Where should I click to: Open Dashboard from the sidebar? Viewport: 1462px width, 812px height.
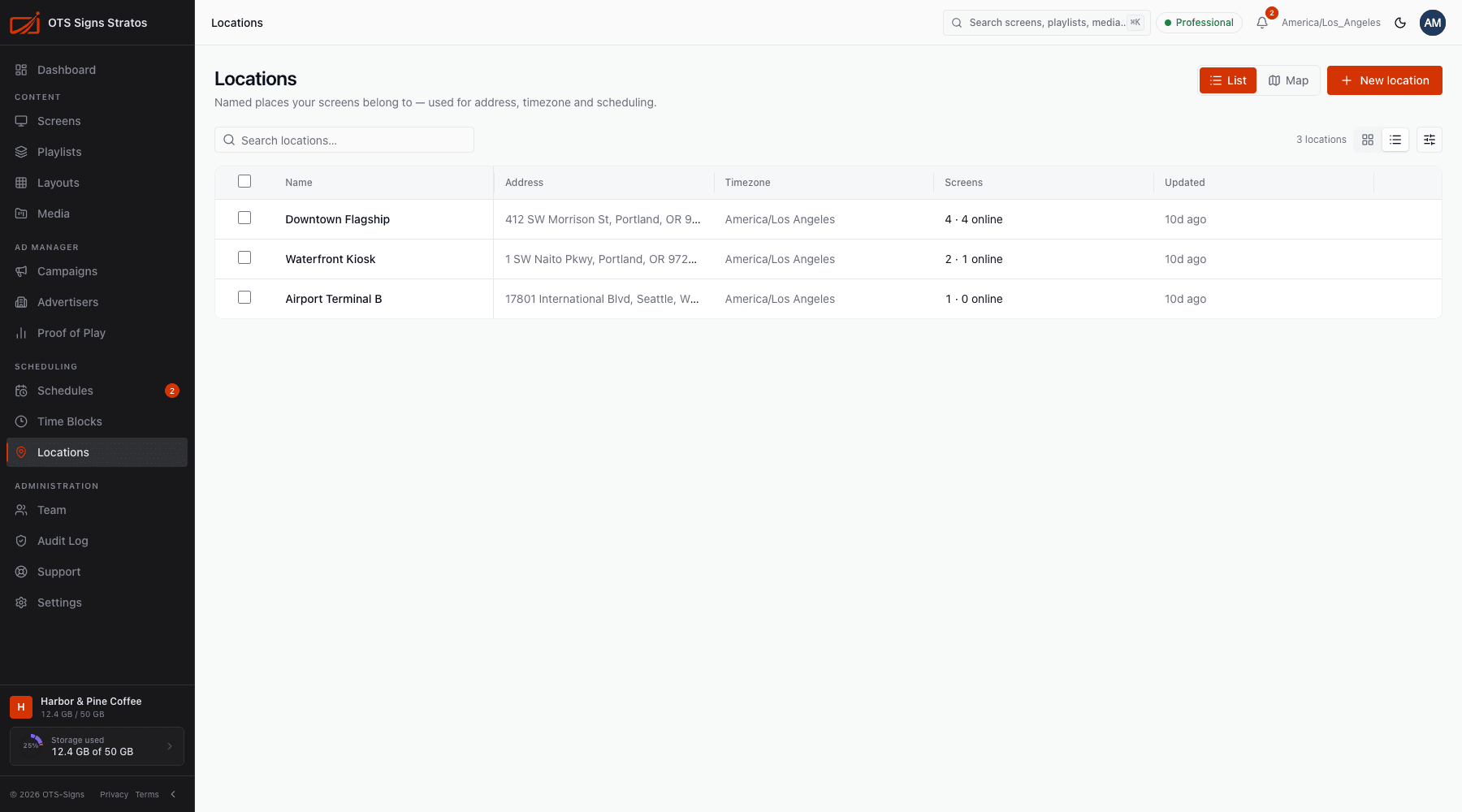[x=97, y=70]
